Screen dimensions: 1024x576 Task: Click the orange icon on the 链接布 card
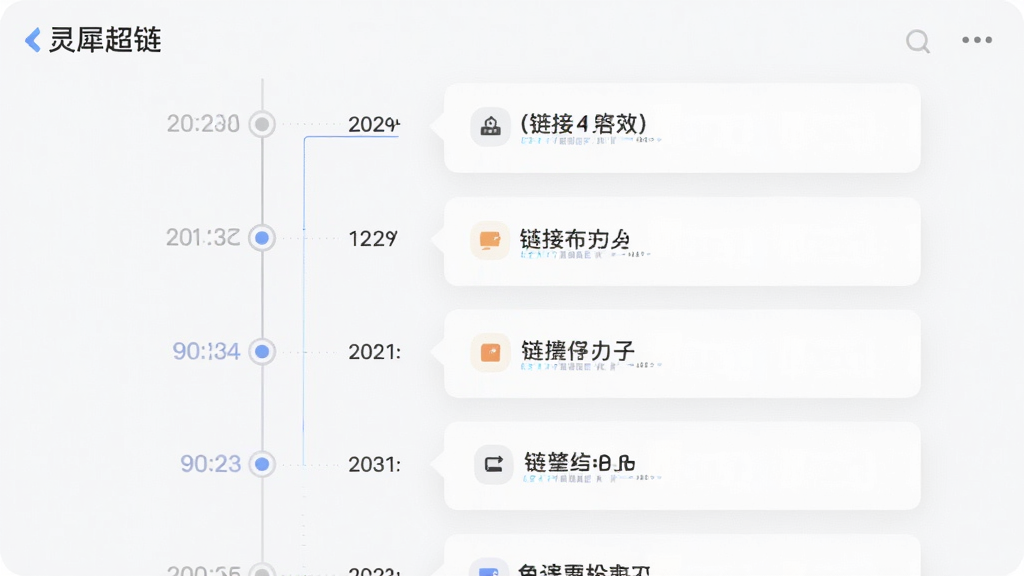coord(490,240)
